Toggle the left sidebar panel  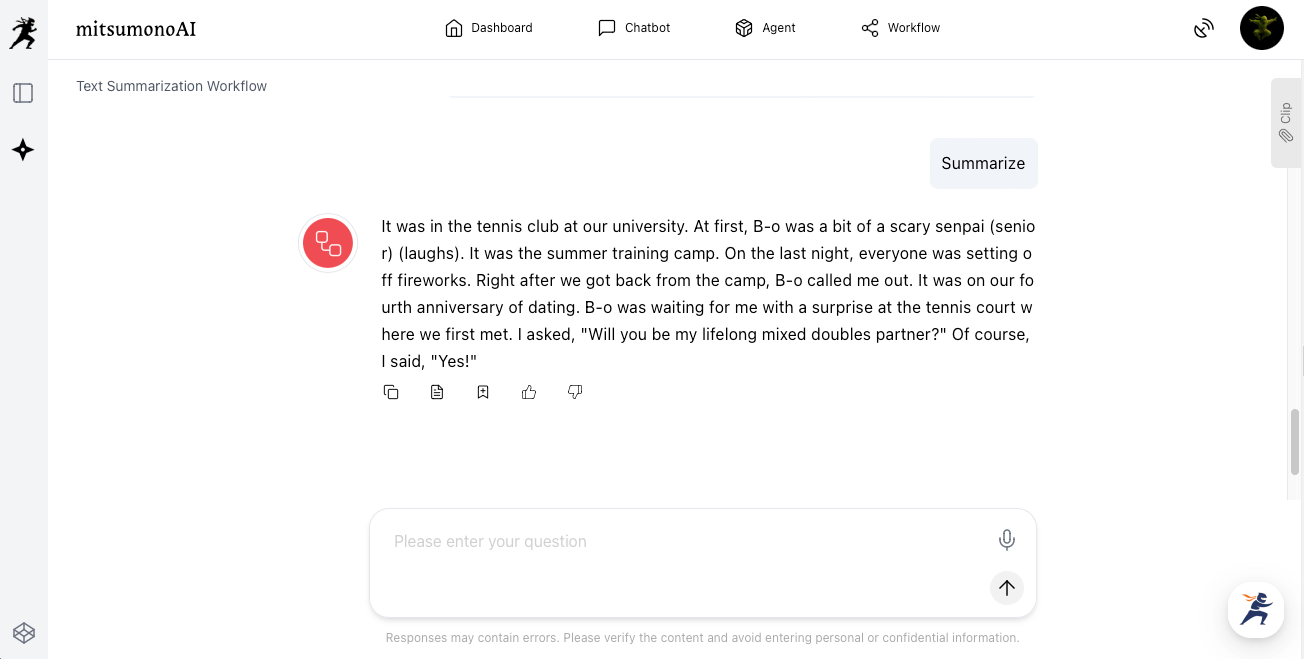coord(23,93)
